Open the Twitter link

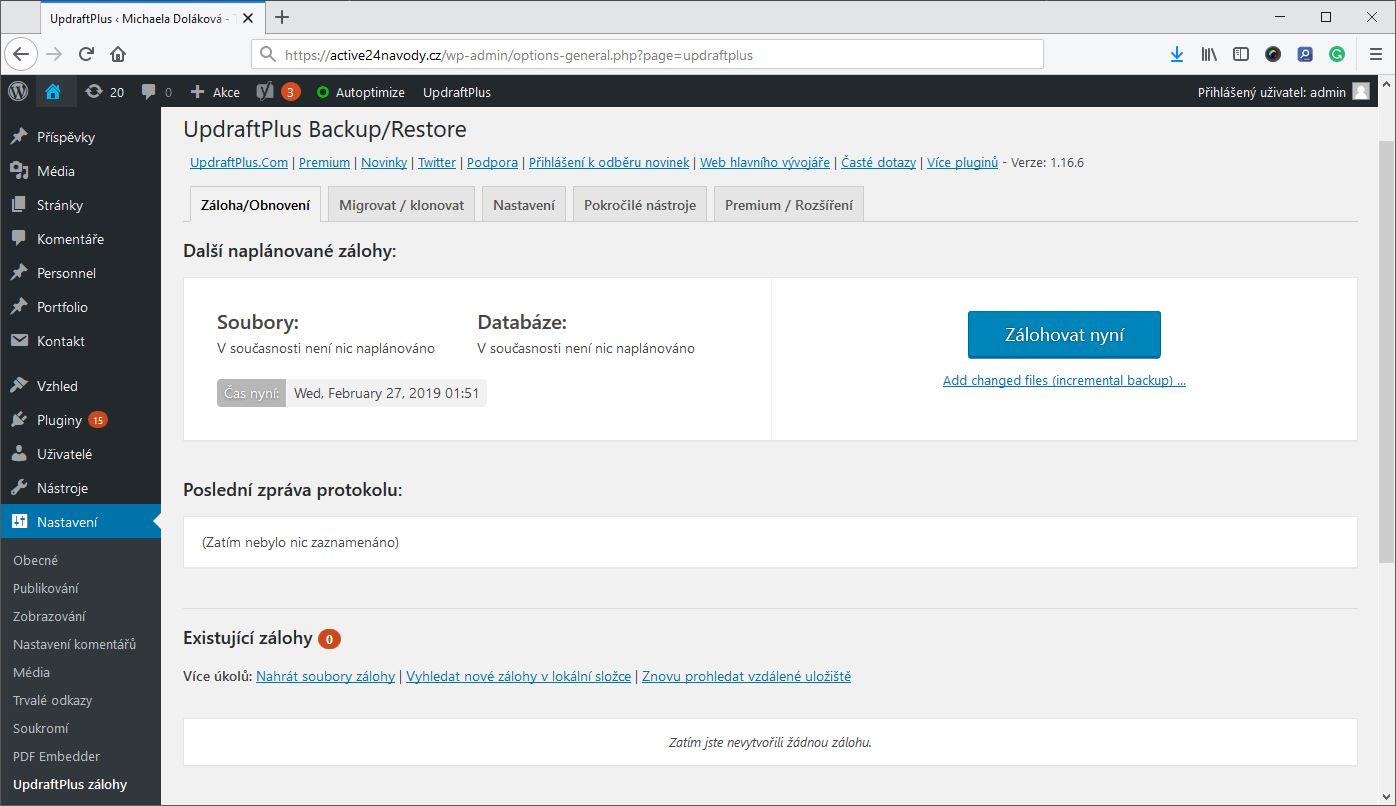437,162
